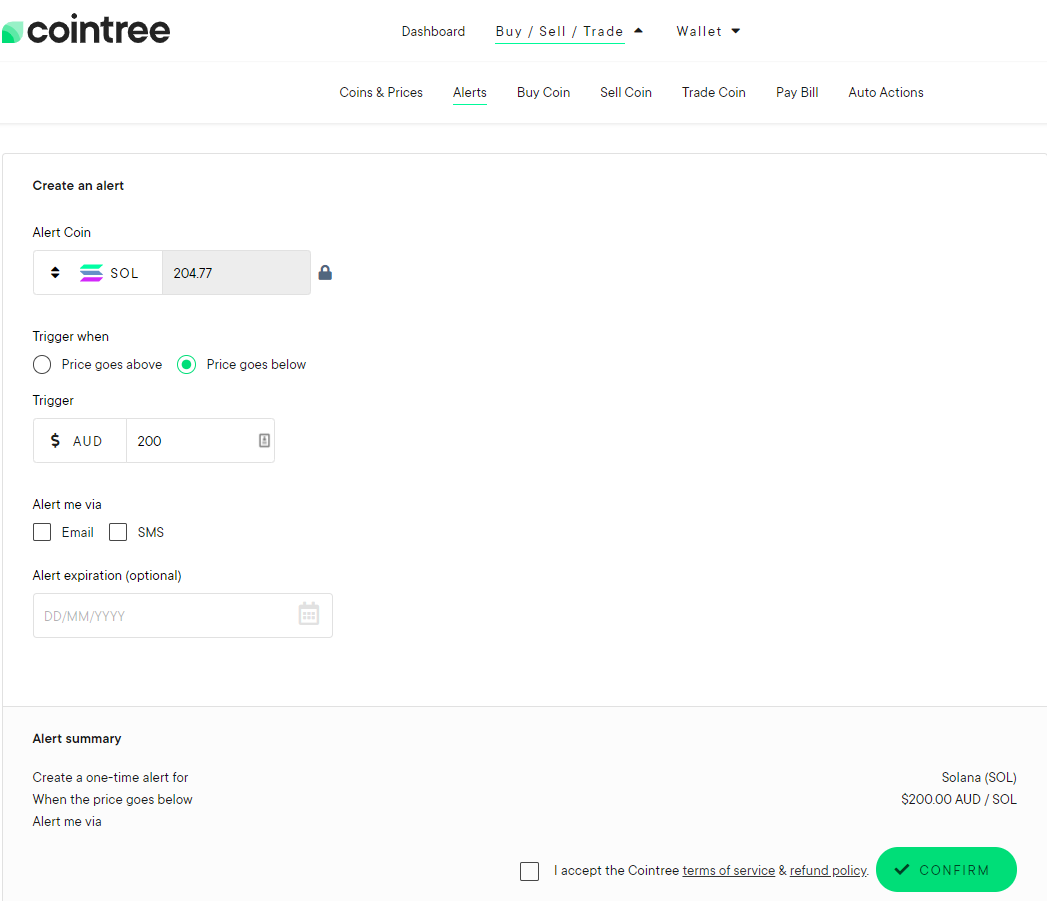Click the Alert expiration date field

[183, 615]
